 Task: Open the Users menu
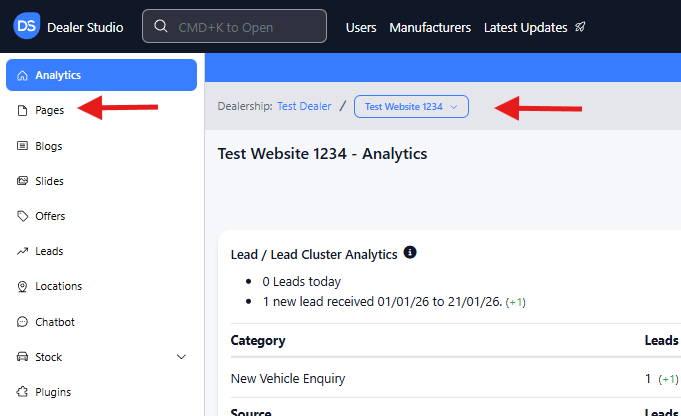point(361,27)
